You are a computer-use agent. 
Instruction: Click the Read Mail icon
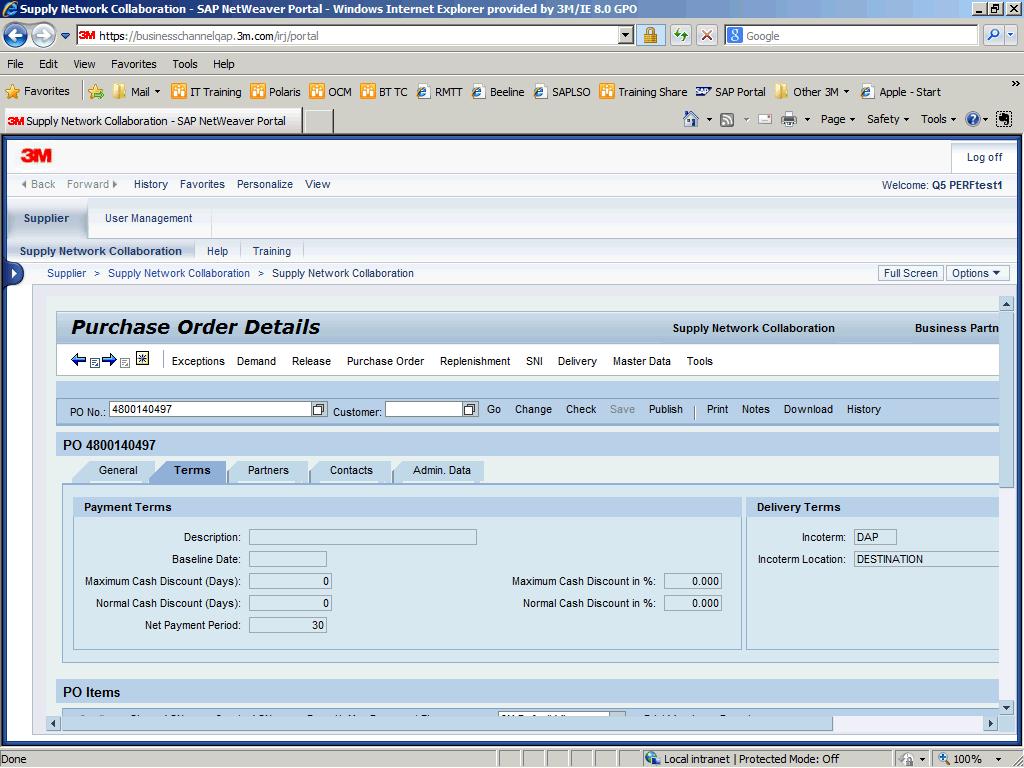point(765,120)
